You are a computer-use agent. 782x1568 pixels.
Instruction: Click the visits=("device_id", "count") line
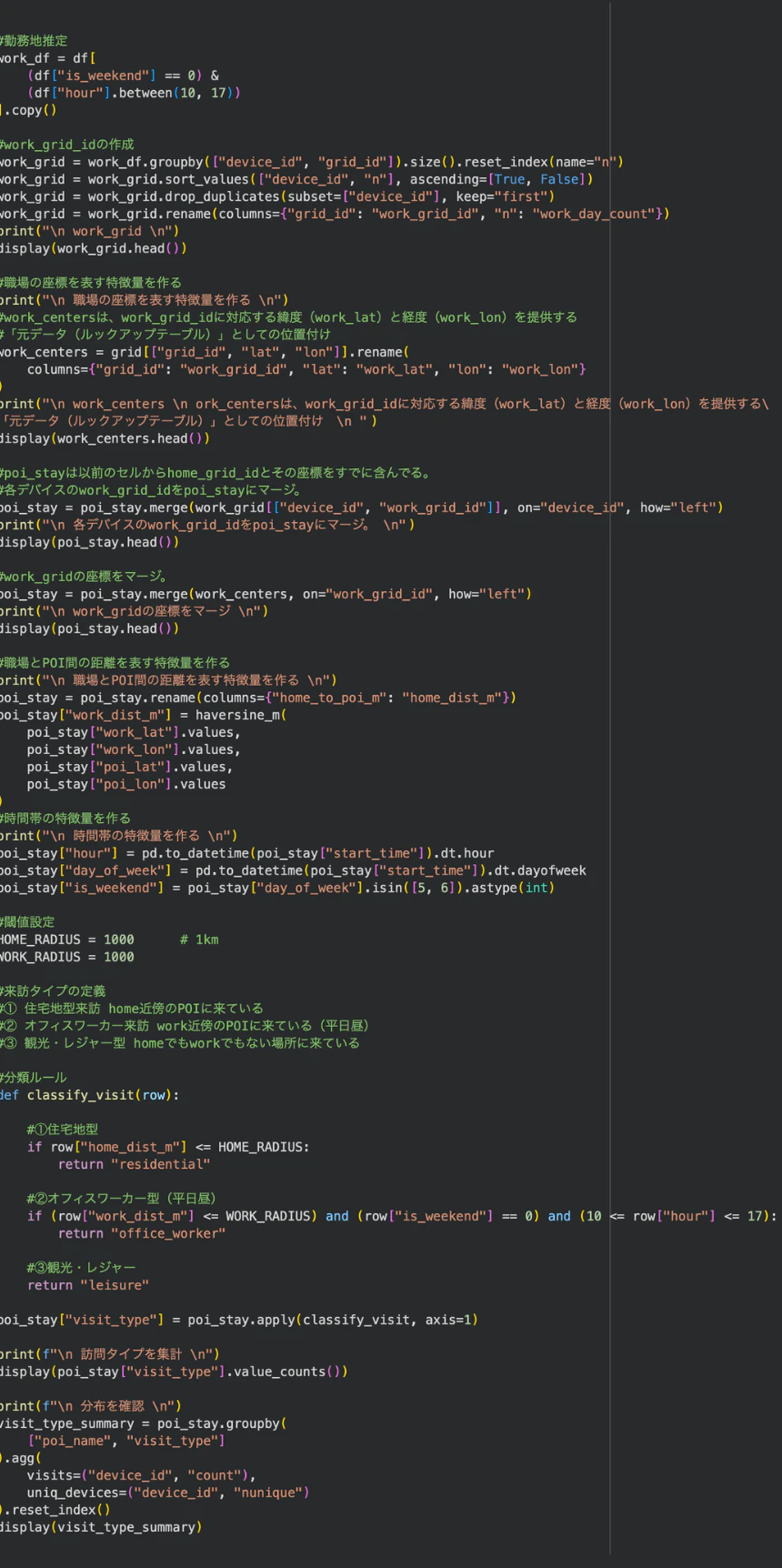click(x=141, y=1475)
